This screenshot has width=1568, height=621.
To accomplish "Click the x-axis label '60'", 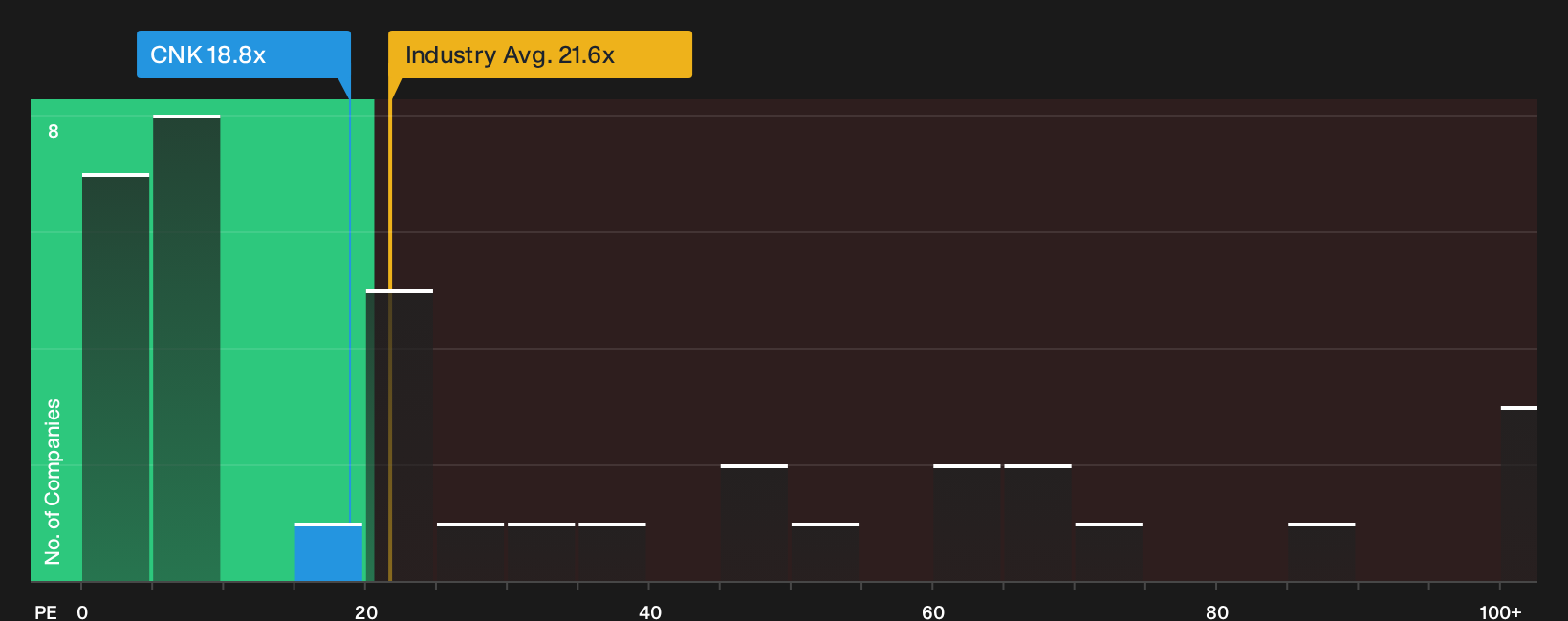I will [933, 612].
